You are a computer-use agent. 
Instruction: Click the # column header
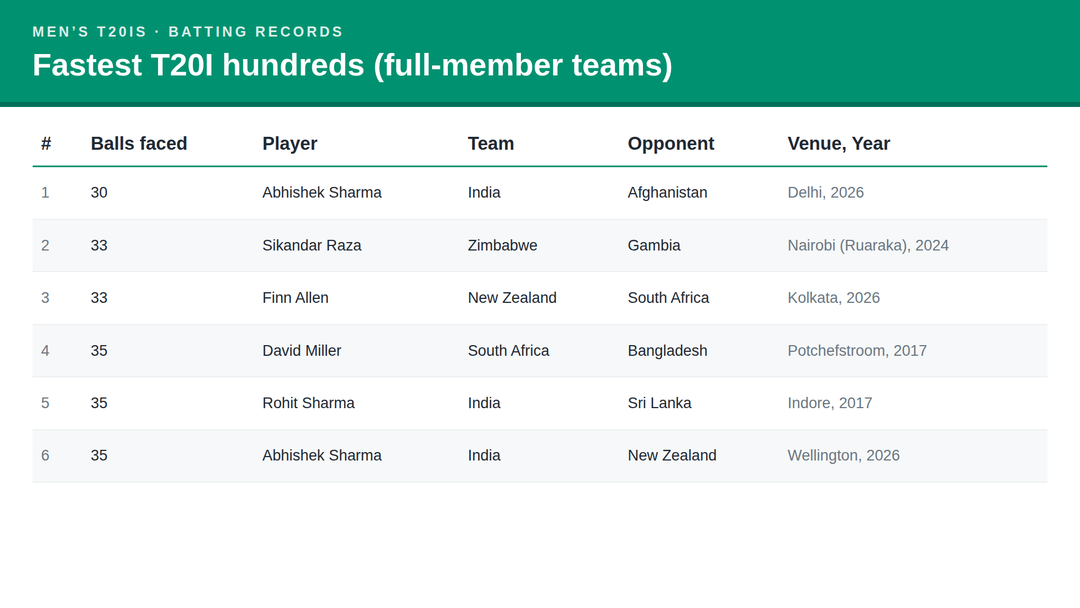click(x=46, y=143)
